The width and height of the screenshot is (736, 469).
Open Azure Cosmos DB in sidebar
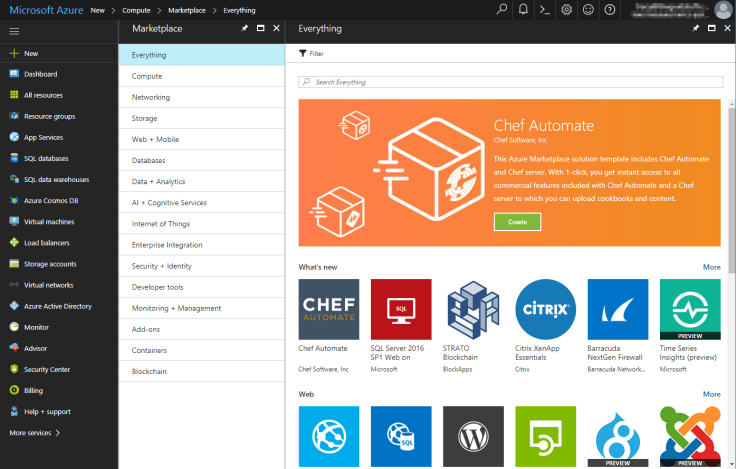point(48,200)
